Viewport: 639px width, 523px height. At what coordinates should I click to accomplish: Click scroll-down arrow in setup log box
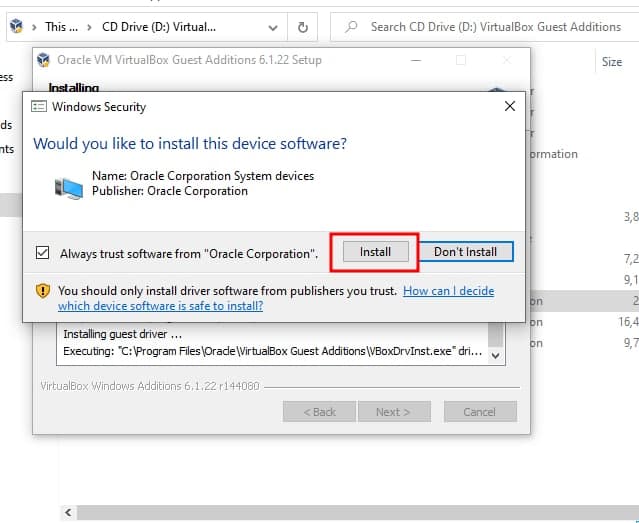pos(496,355)
